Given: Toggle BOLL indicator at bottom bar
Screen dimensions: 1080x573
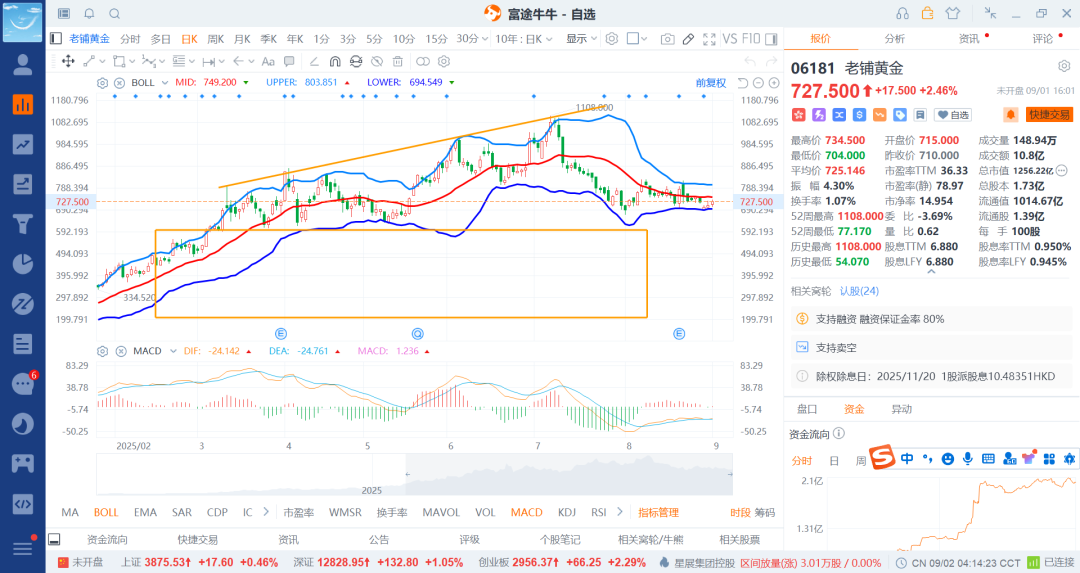Looking at the screenshot, I should (x=106, y=512).
